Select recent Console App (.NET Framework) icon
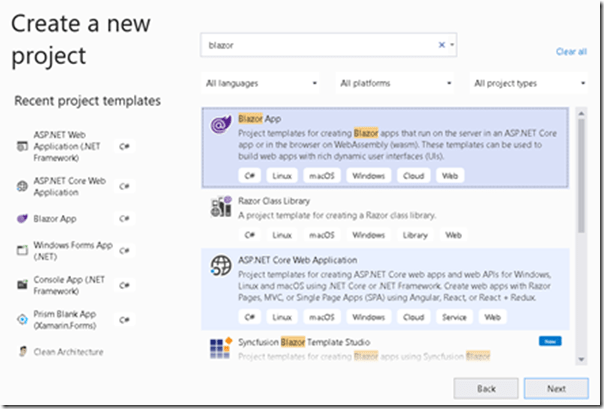Image resolution: width=604 pixels, height=409 pixels. pyautogui.click(x=21, y=283)
